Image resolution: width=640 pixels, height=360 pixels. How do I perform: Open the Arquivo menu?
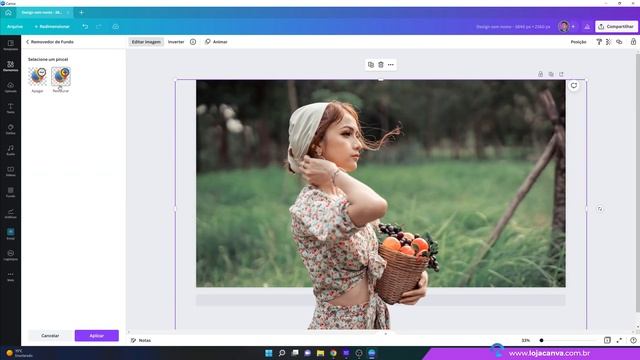[x=15, y=27]
